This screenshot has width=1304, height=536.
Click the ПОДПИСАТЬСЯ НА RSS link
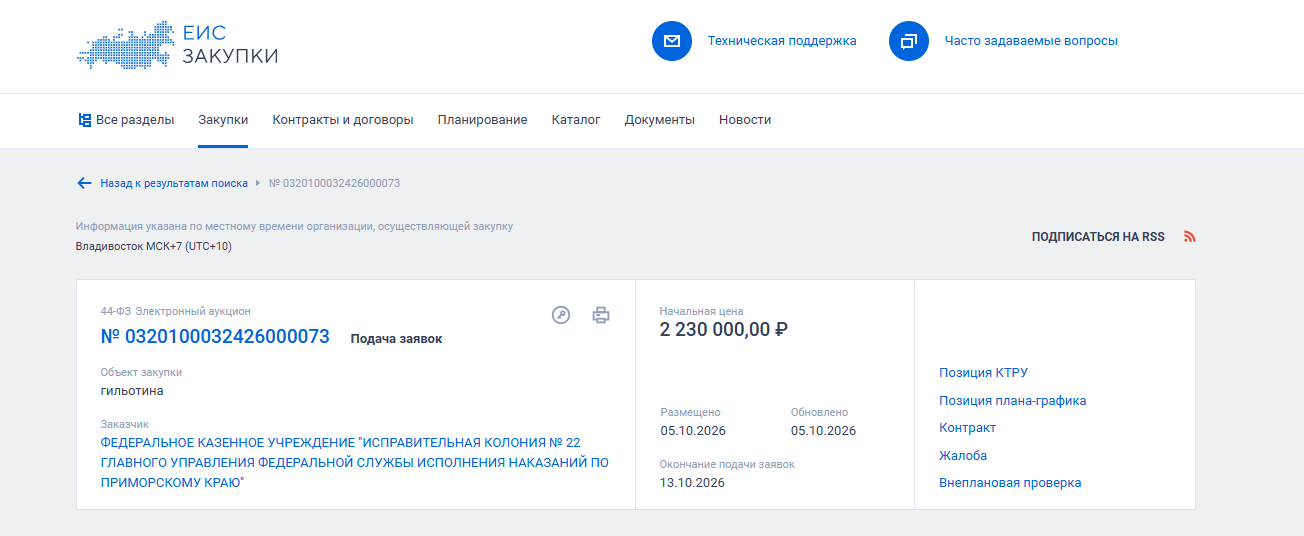tap(1098, 237)
